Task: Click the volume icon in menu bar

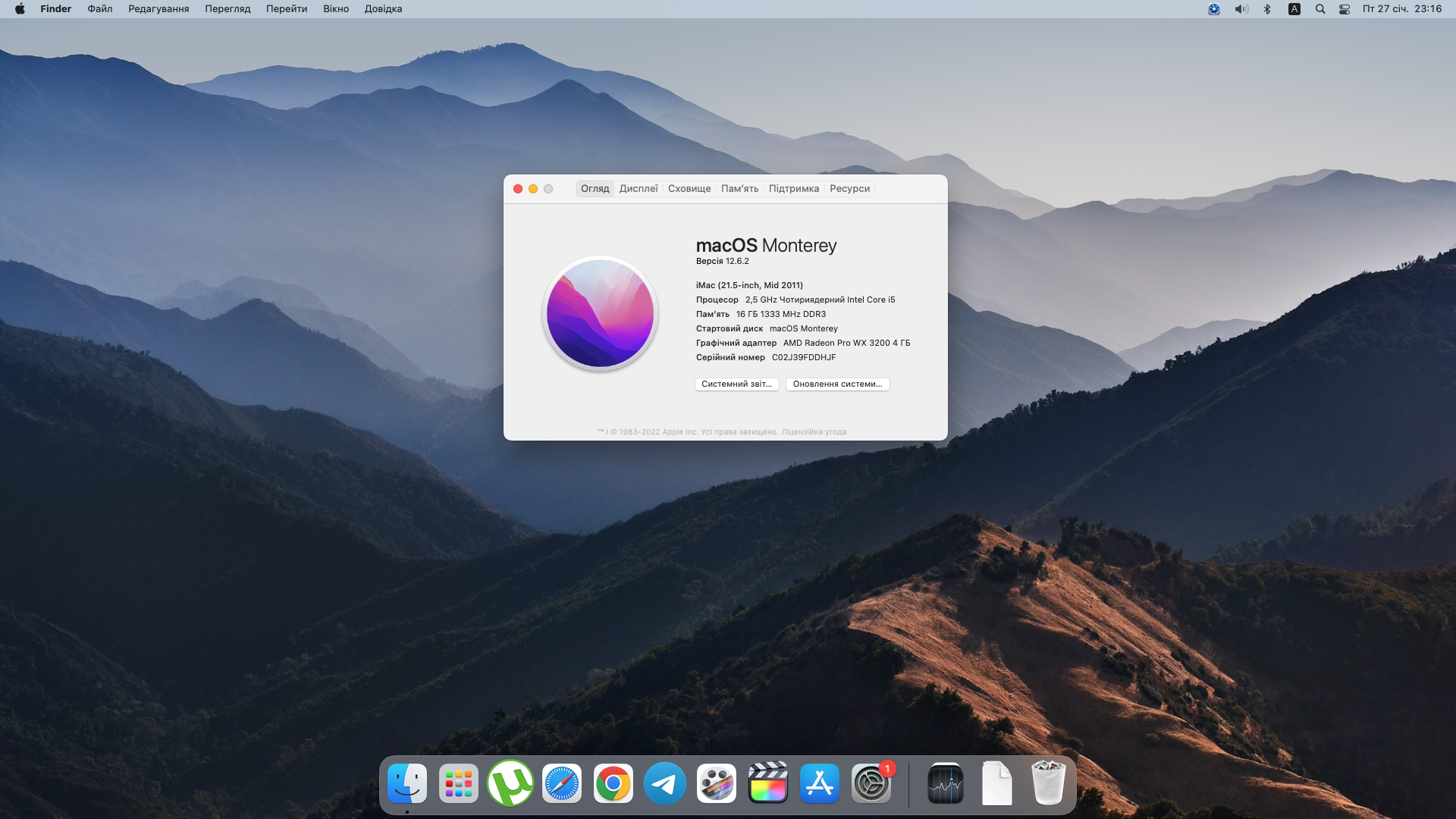Action: (1241, 9)
